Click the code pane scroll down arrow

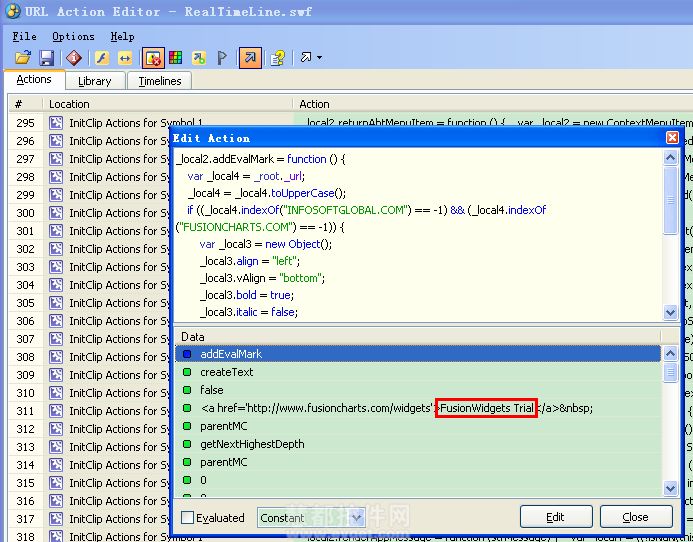[670, 312]
